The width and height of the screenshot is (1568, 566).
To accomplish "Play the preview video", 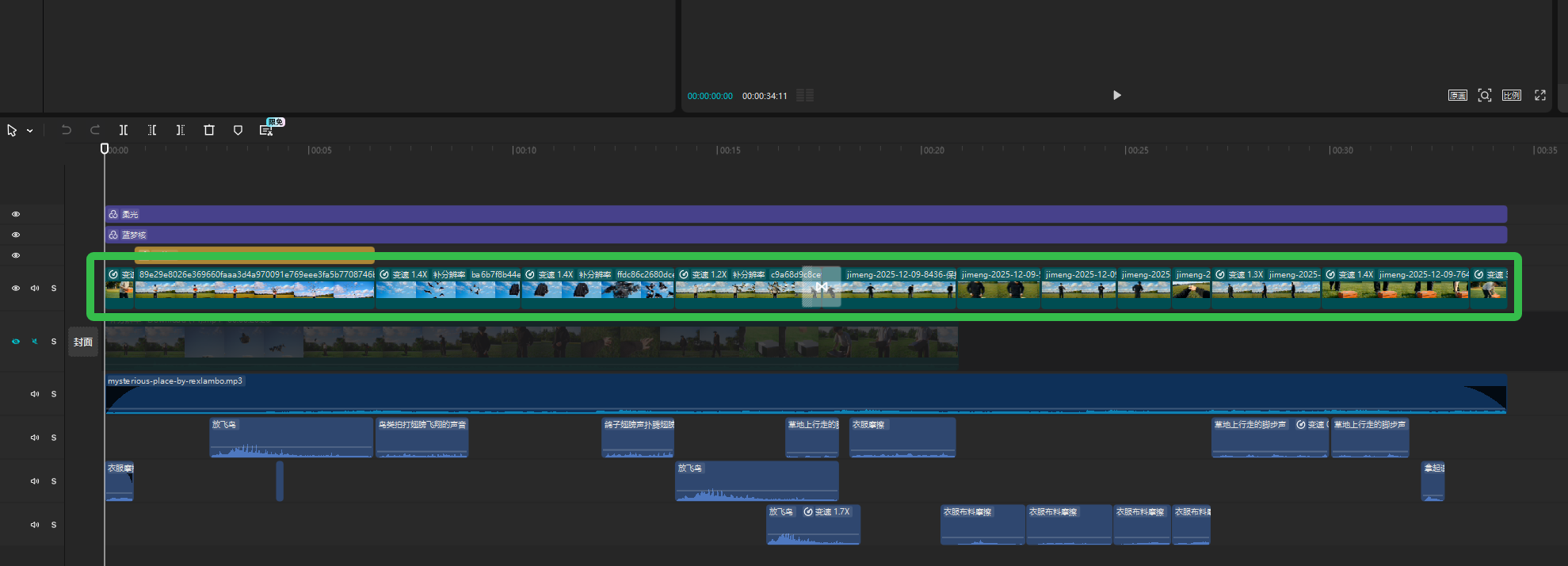I will click(x=1116, y=95).
